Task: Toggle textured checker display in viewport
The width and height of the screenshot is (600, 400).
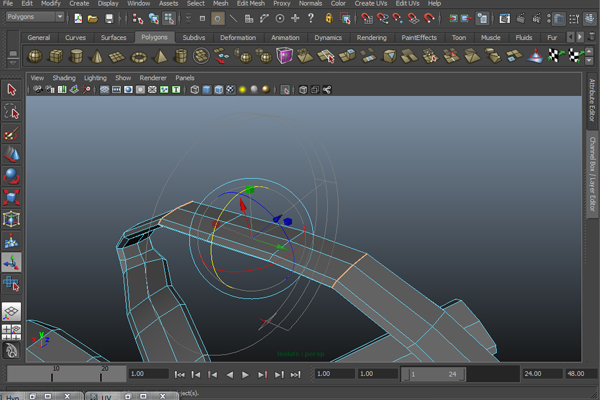Action: [x=230, y=90]
